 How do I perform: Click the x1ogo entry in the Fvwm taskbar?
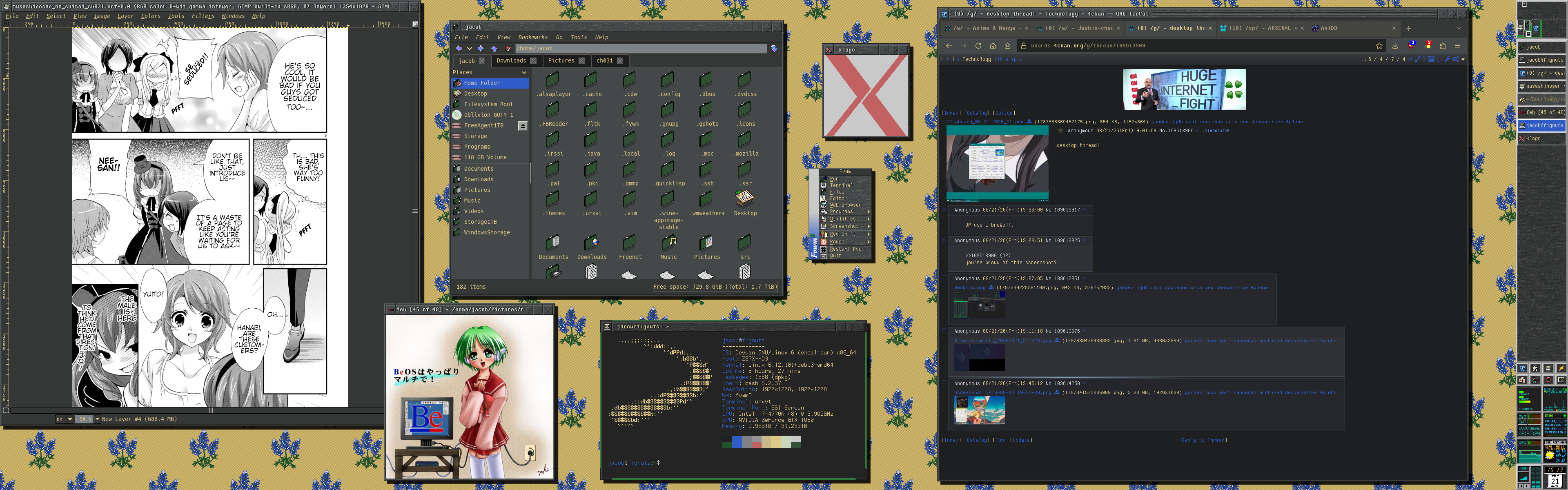1541,139
